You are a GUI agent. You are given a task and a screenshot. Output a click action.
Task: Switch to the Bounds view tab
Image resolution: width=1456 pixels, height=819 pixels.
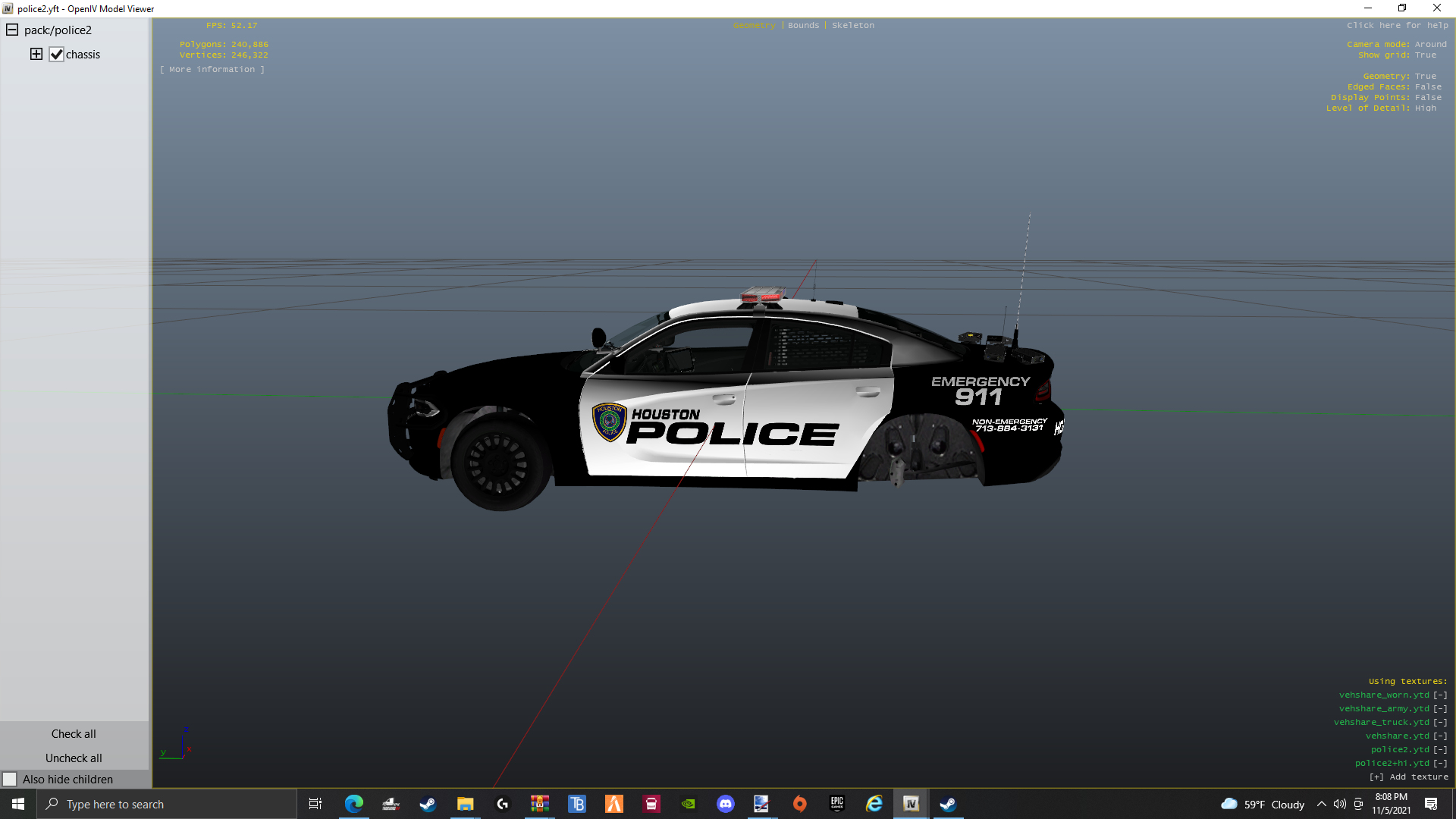[803, 25]
